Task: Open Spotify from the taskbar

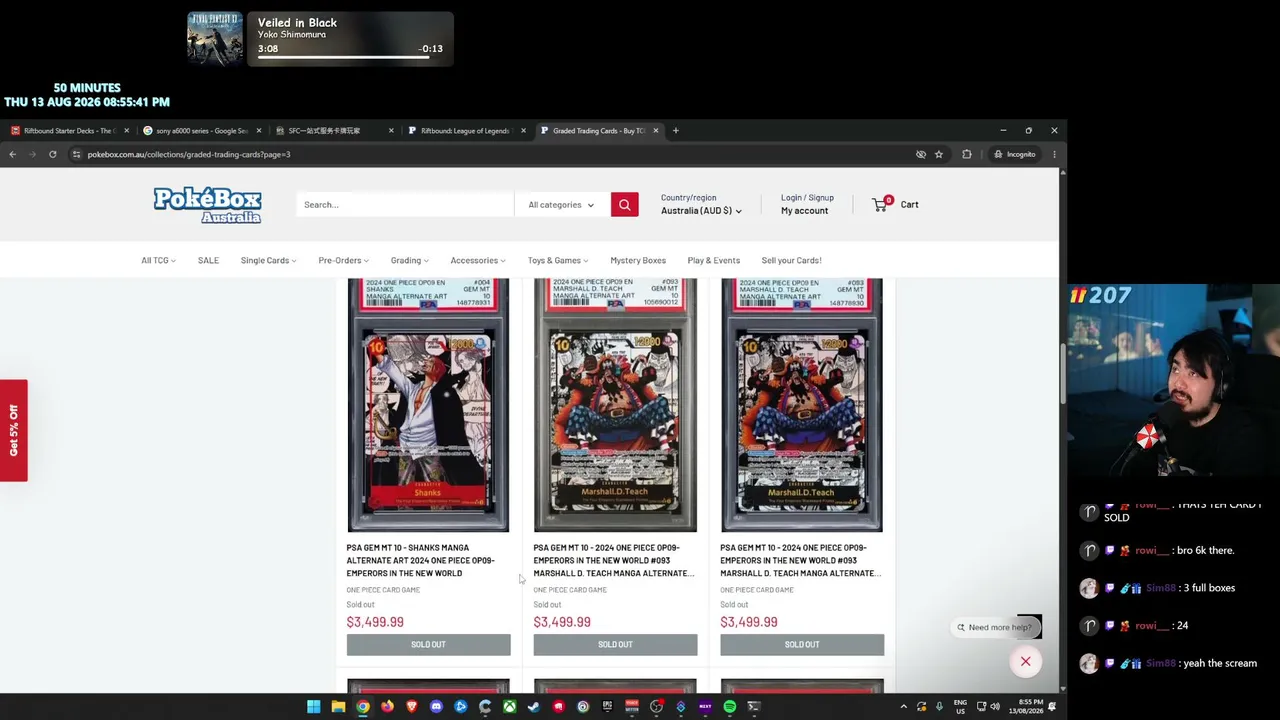Action: 729,707
